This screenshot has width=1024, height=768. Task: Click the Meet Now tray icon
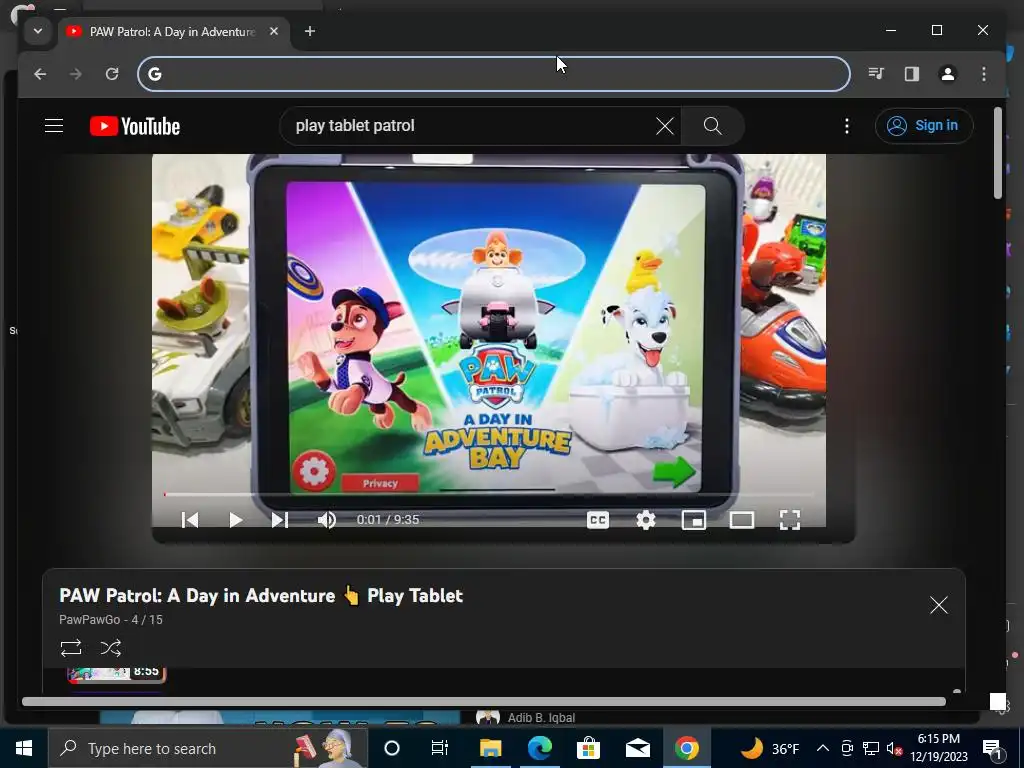[847, 748]
